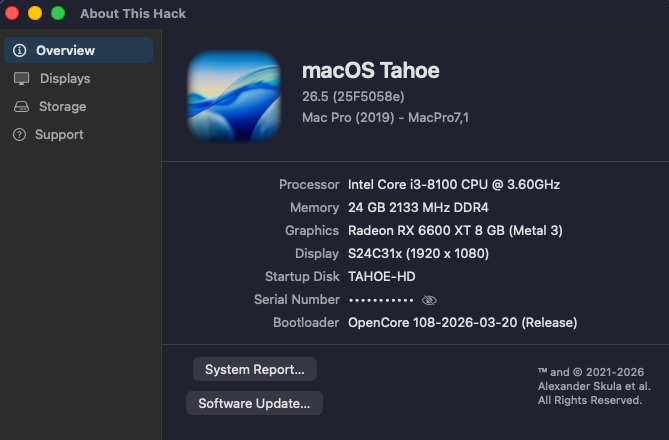
Task: Select the TAHOE-HD startup disk name
Action: point(381,276)
